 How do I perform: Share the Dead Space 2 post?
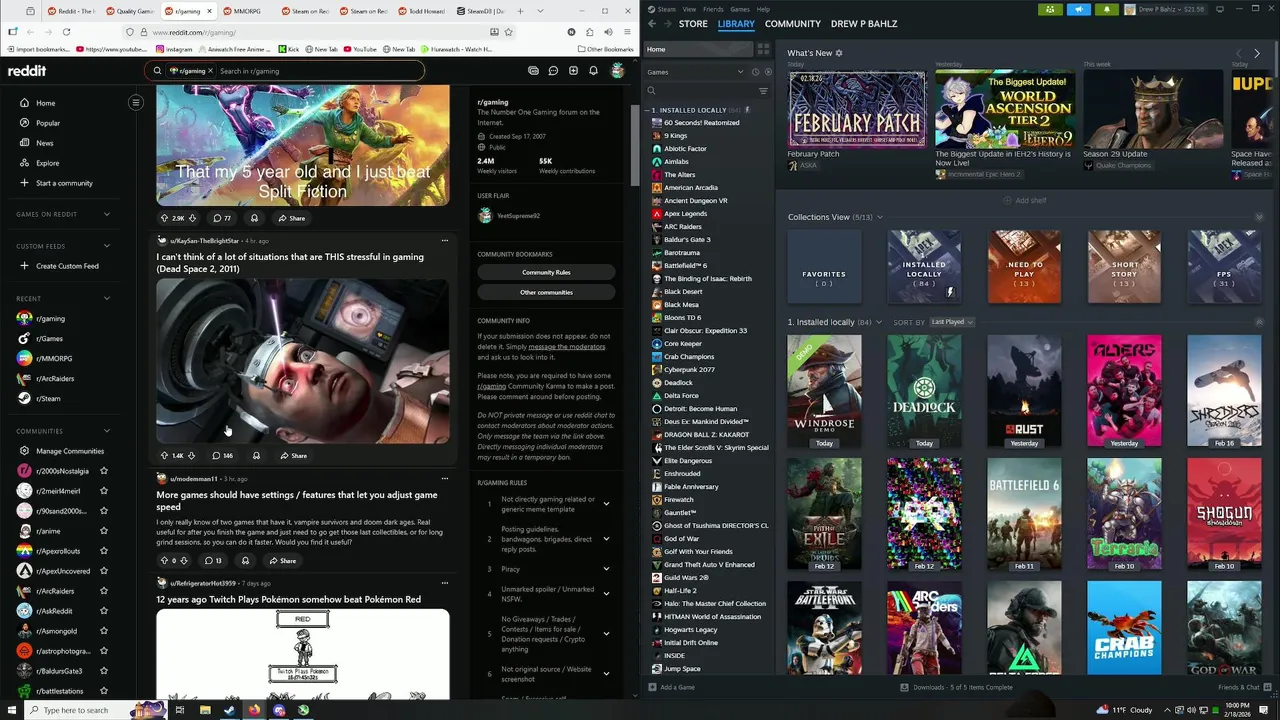(x=293, y=456)
